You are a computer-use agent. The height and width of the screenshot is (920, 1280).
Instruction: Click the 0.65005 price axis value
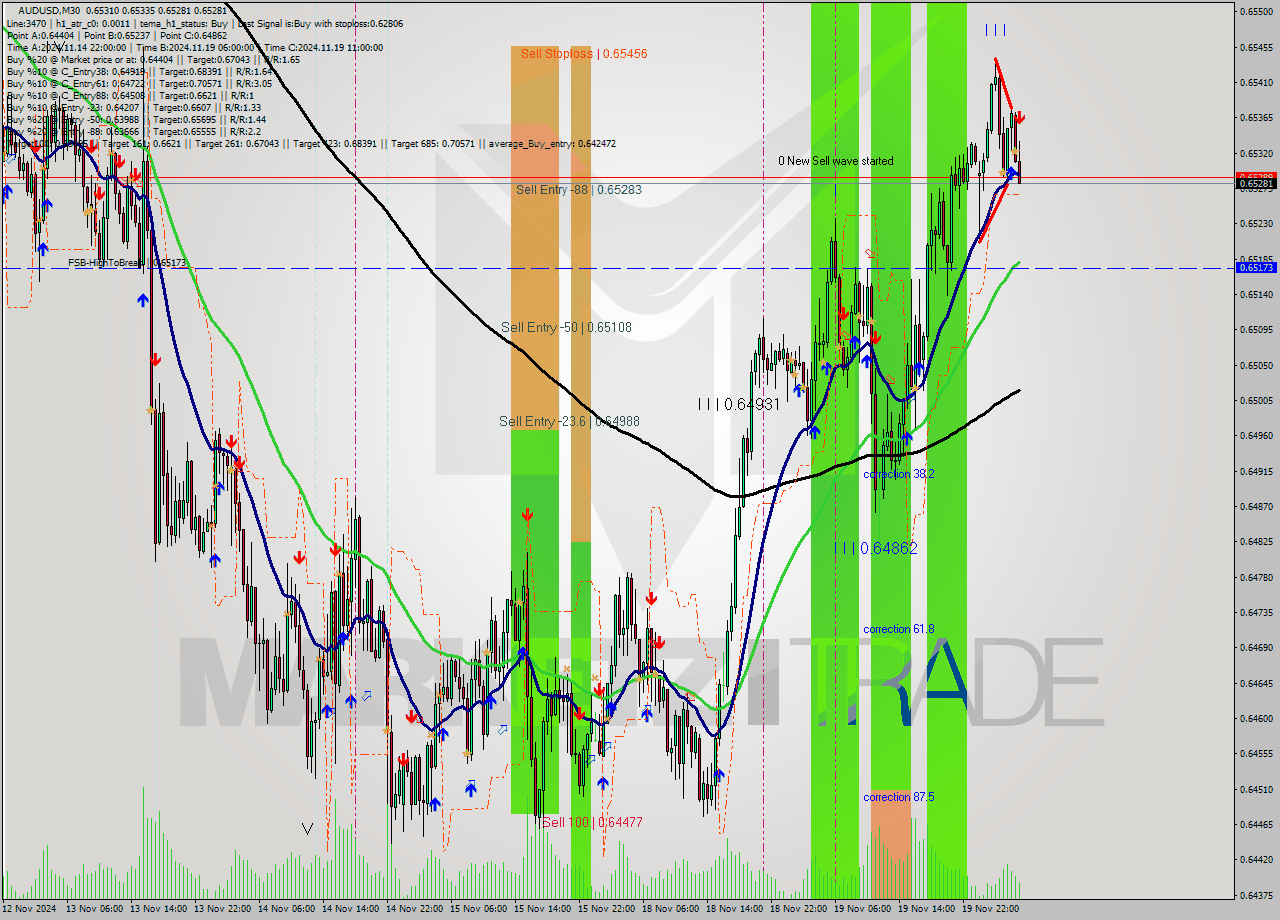pyautogui.click(x=1256, y=400)
